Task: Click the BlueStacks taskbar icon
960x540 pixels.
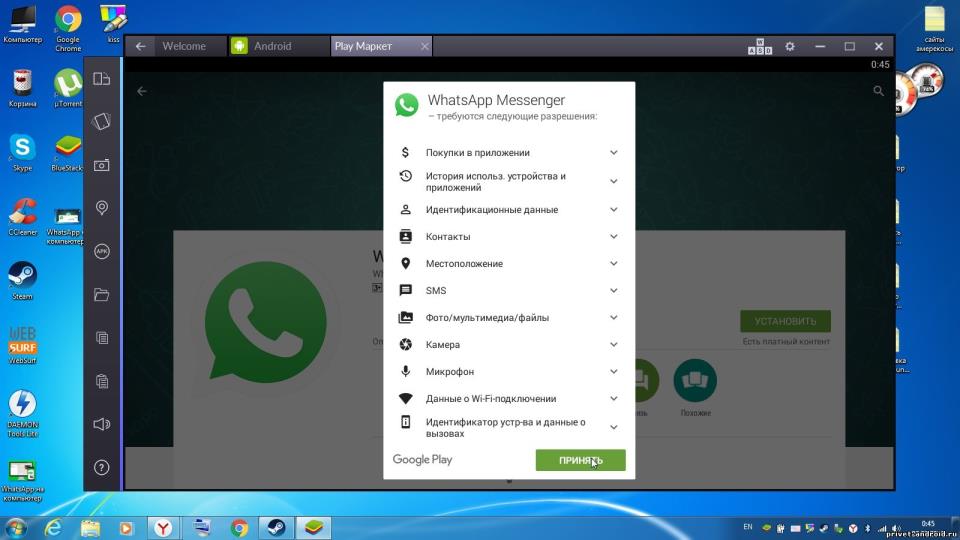Action: tap(313, 528)
